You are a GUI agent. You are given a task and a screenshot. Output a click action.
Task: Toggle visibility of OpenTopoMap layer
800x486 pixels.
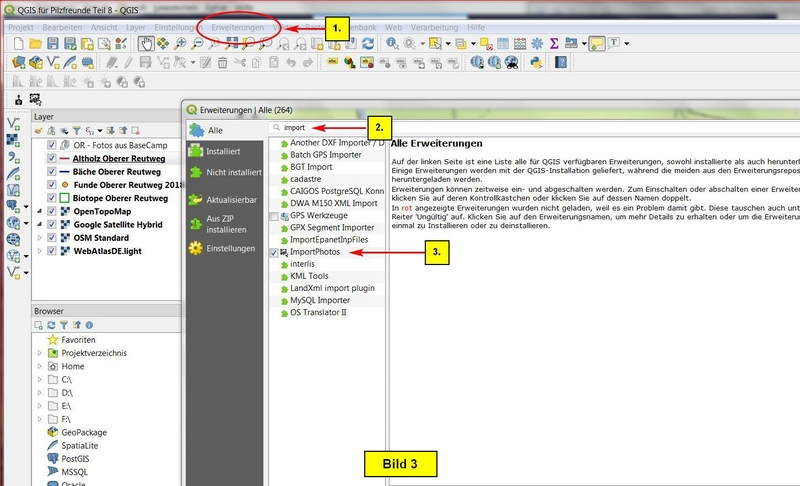(51, 212)
